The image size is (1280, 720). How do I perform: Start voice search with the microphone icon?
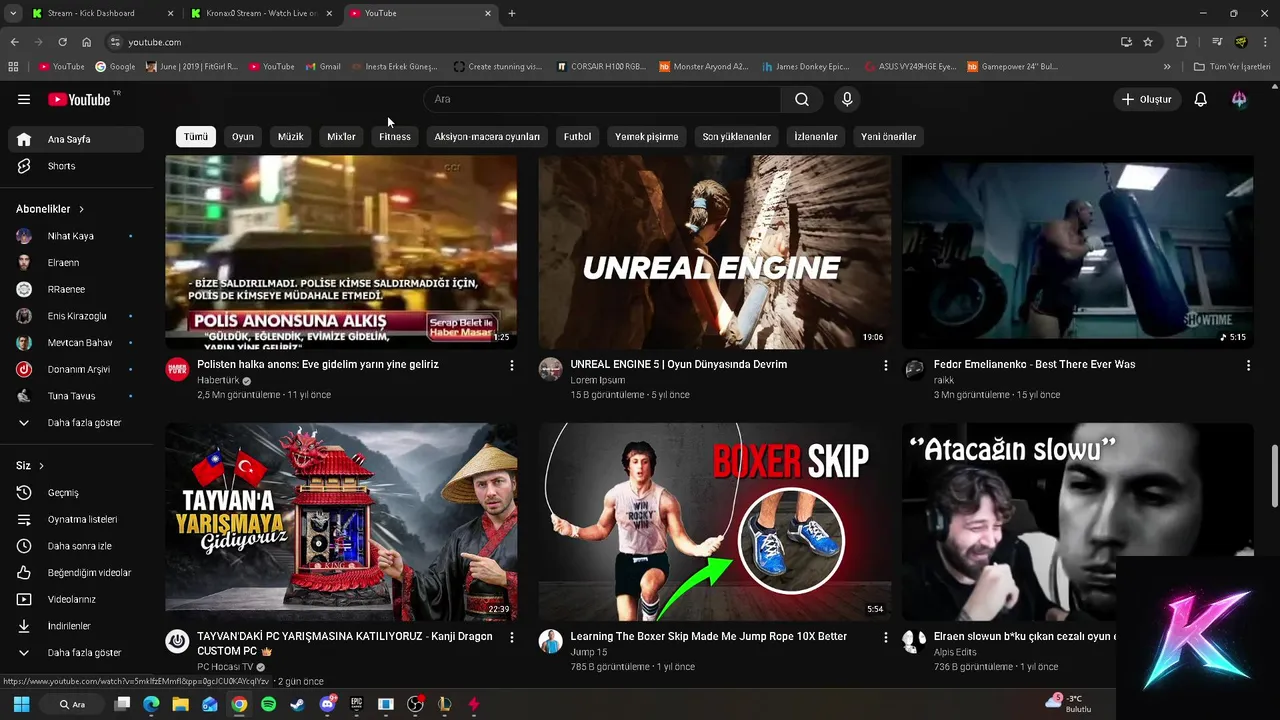tap(847, 99)
